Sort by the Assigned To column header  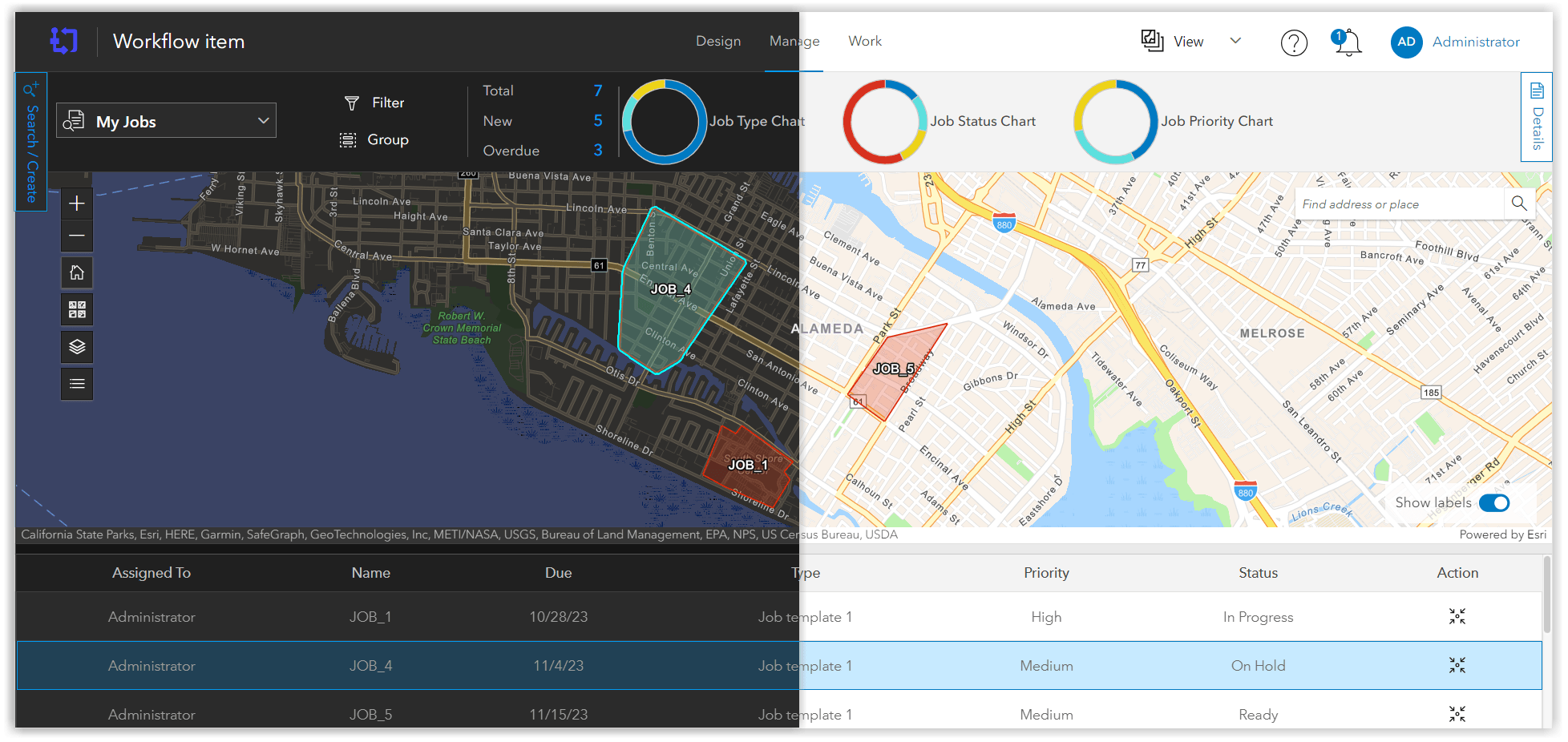coord(152,573)
